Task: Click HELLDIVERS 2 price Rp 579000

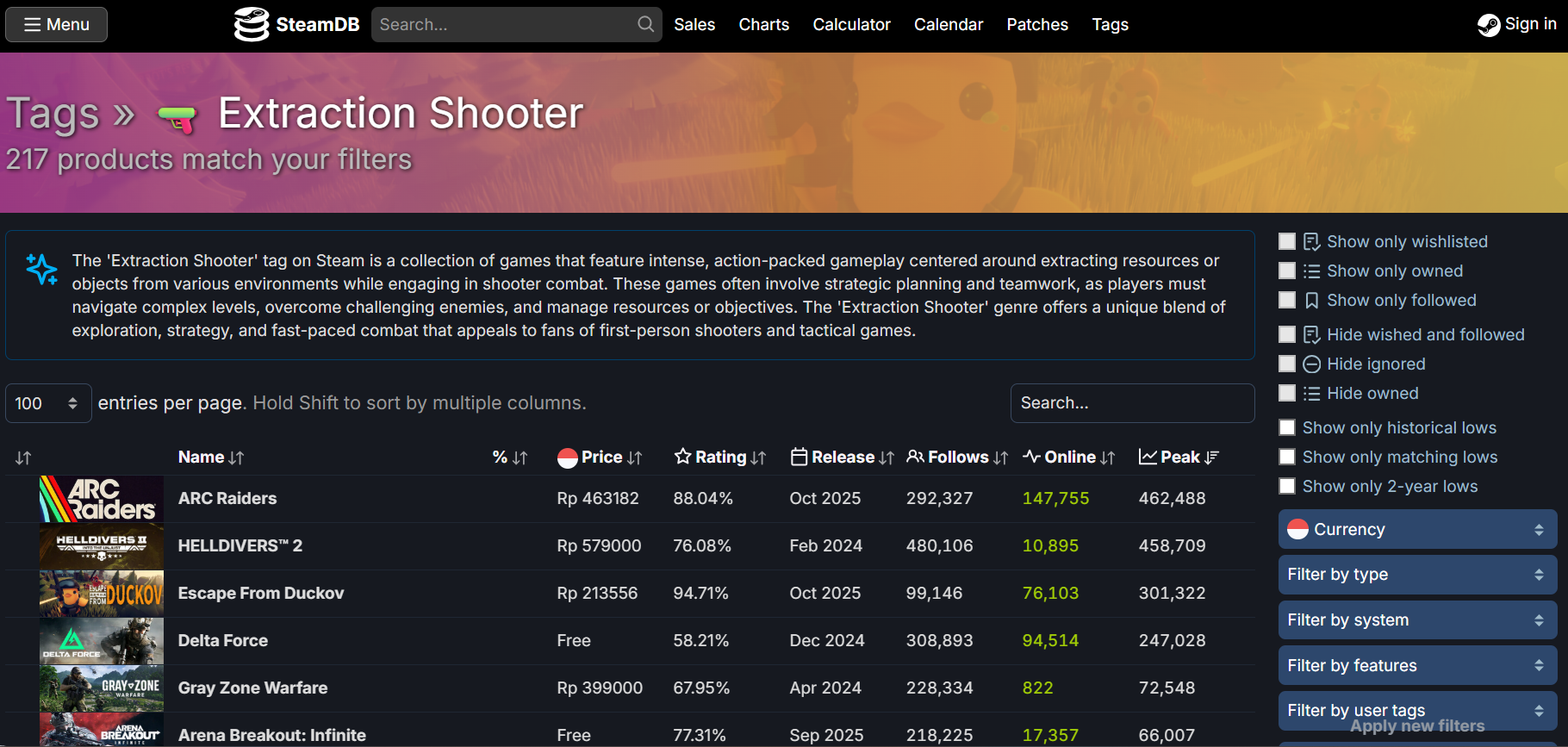Action: [599, 546]
